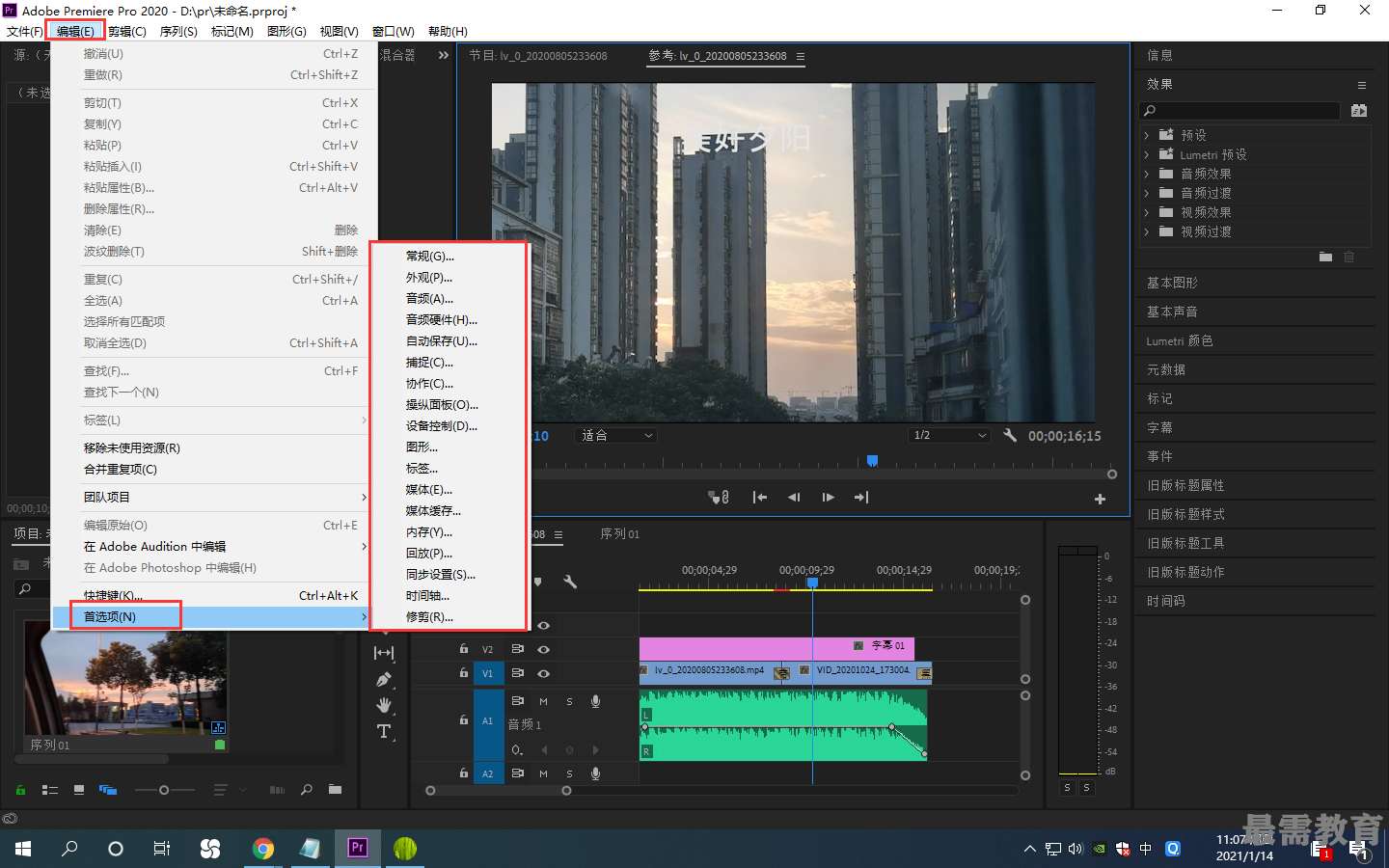Toggle track lock on A1
This screenshot has height=868, width=1389.
pyautogui.click(x=464, y=719)
